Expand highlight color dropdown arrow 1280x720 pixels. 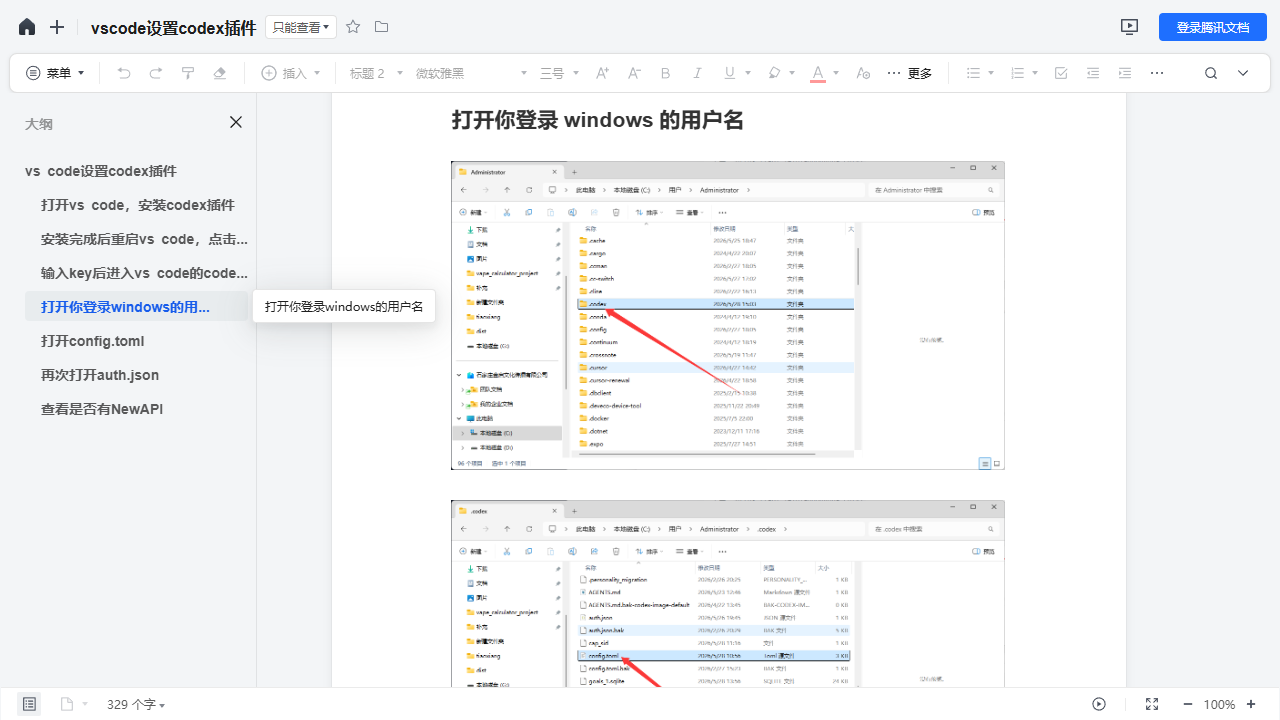click(x=792, y=73)
